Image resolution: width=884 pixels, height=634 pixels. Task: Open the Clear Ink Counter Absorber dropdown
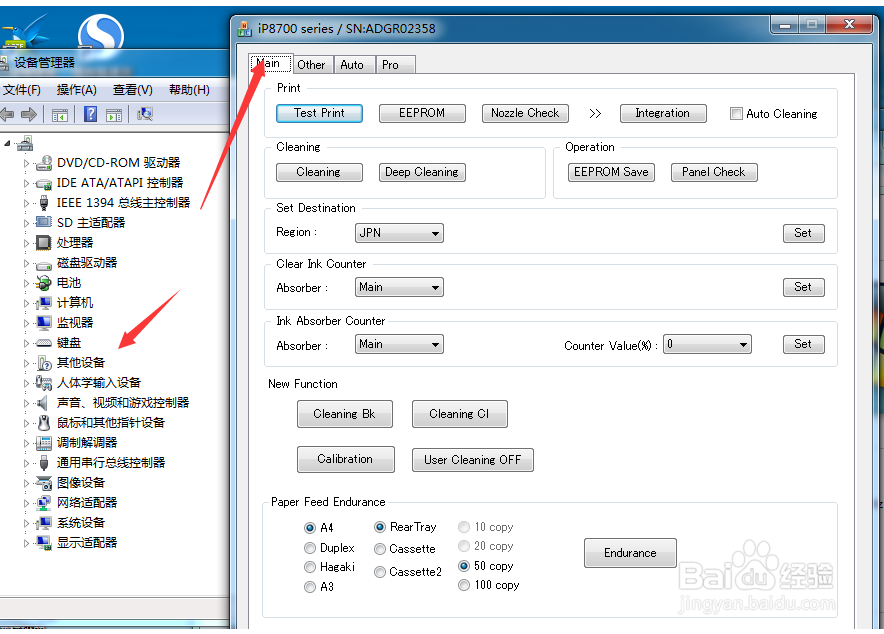(x=399, y=287)
